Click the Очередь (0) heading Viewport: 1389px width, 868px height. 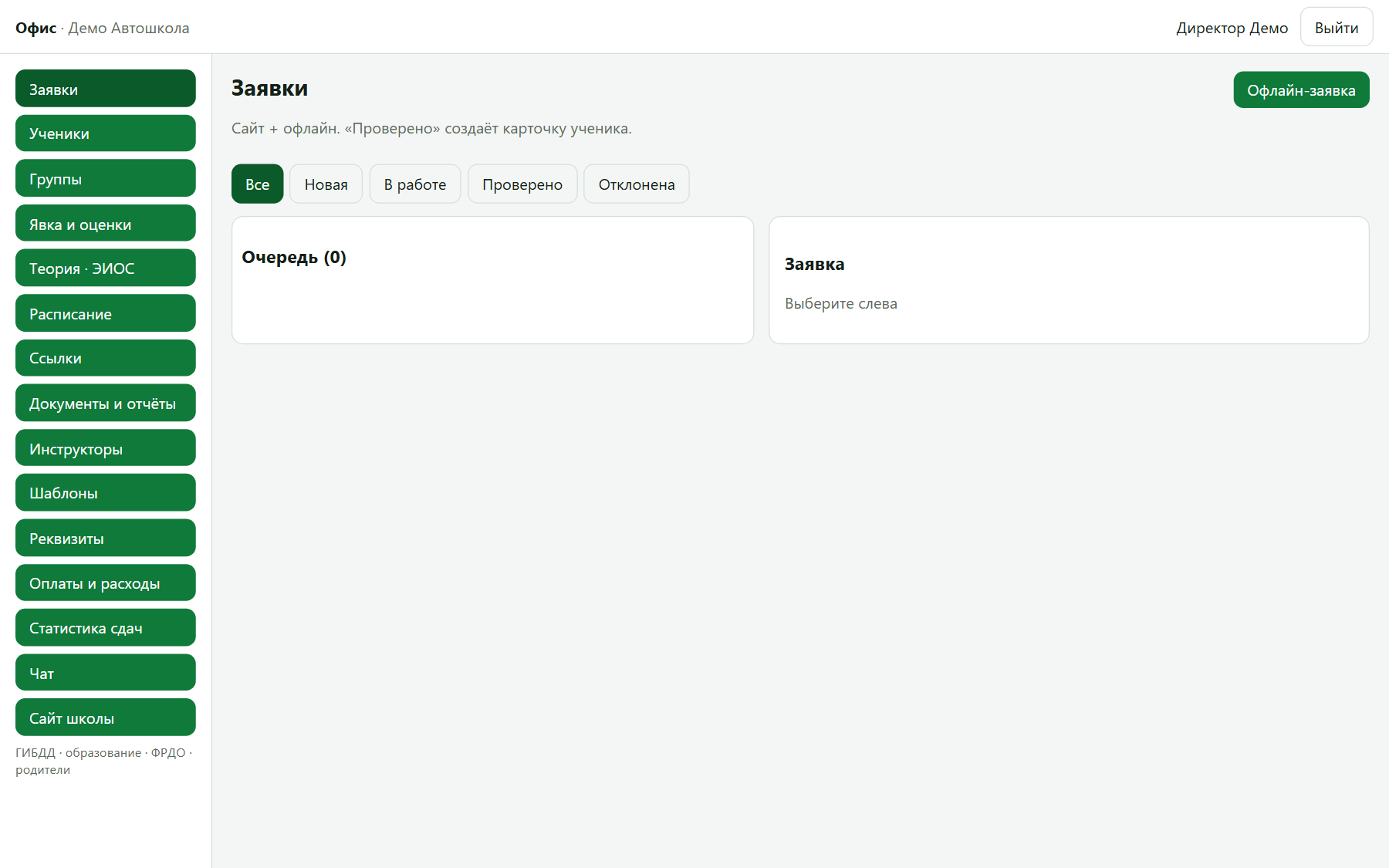(x=294, y=257)
